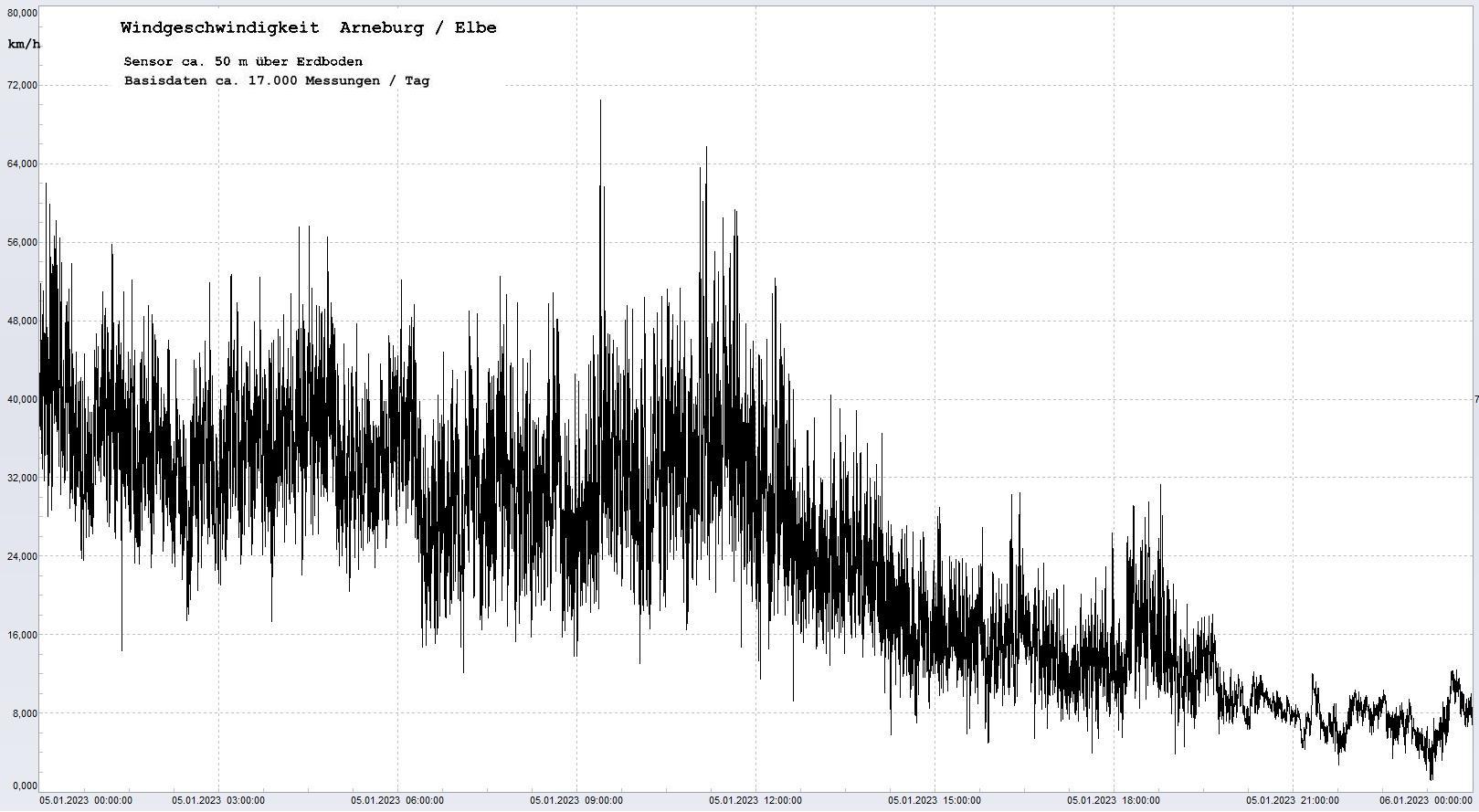Click the 56,000 y-axis label
Viewport: 1479px width, 812px height.
click(23, 242)
